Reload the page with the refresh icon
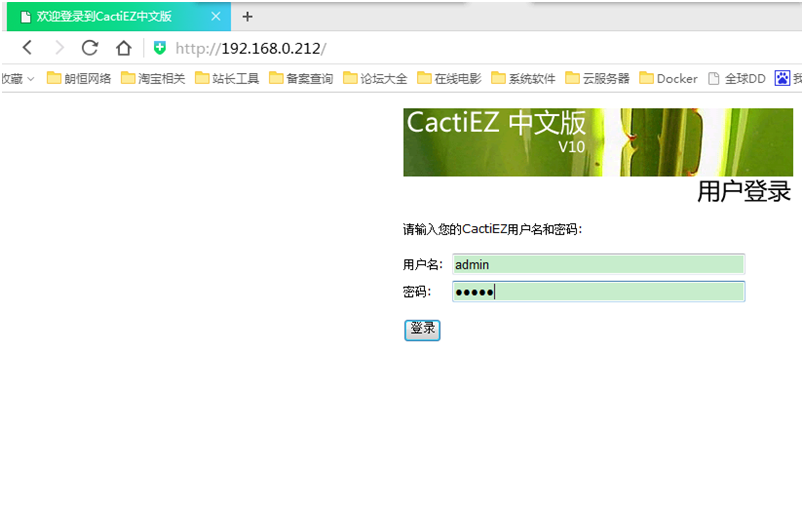804x508 pixels. [x=90, y=48]
